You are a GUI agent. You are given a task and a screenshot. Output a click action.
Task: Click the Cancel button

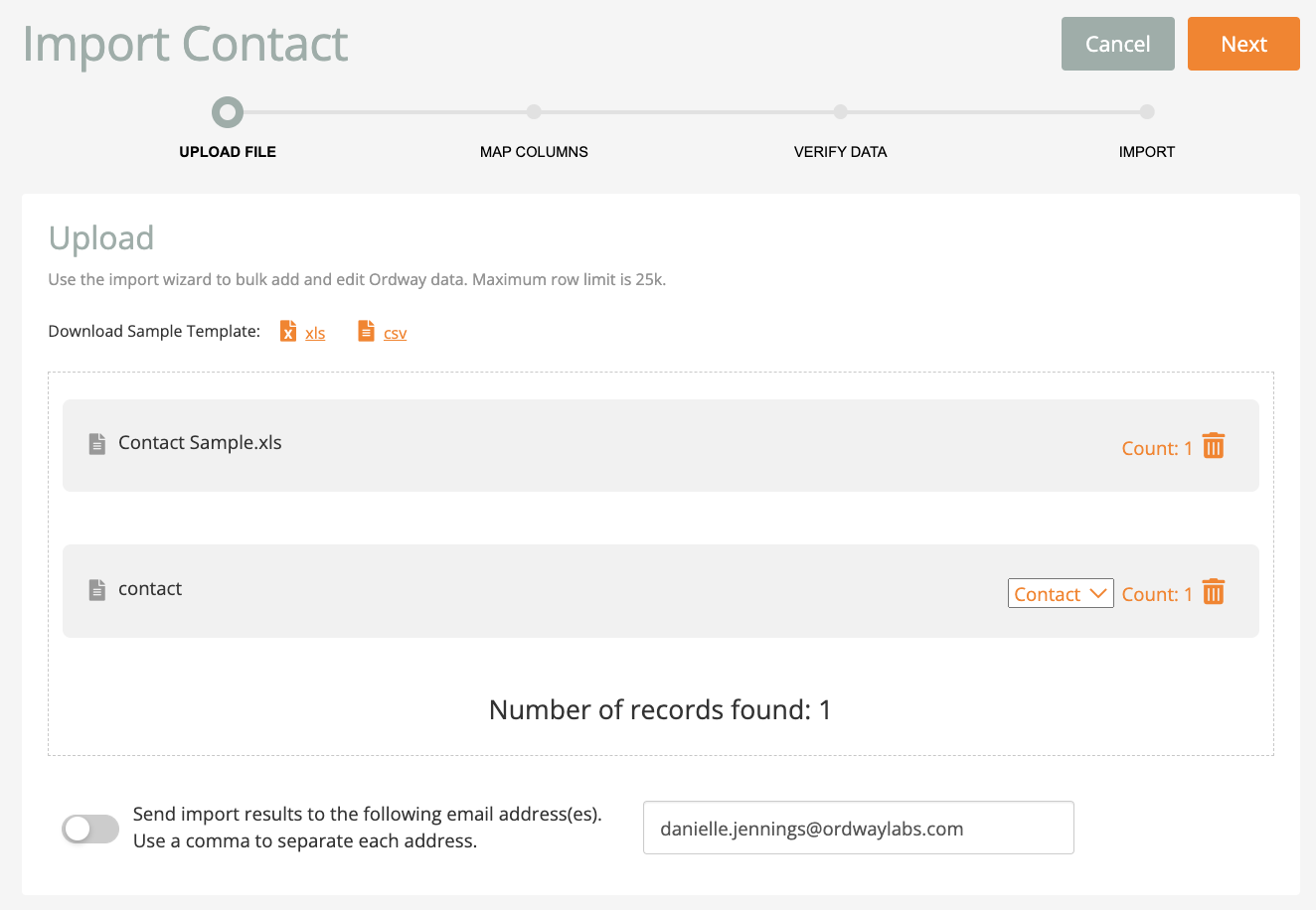pyautogui.click(x=1118, y=44)
